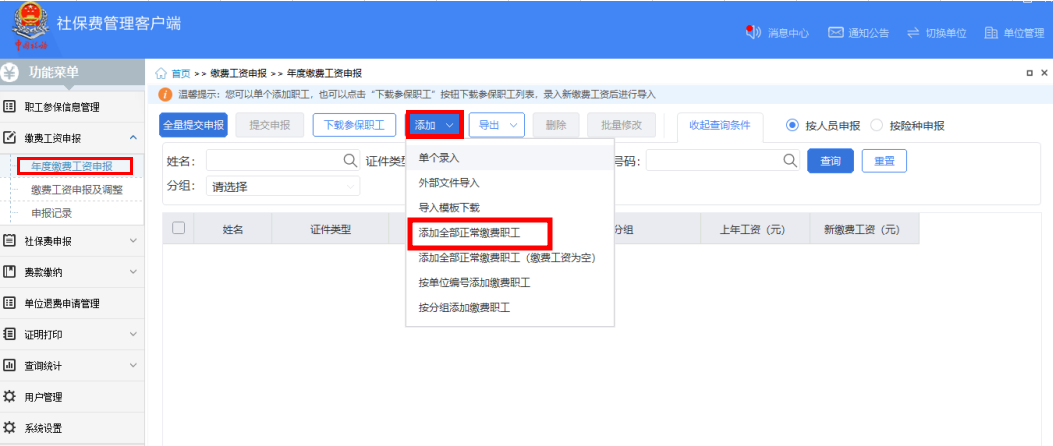Click the orange 温馨提示 info icon
The height and width of the screenshot is (446, 1053).
pos(163,94)
